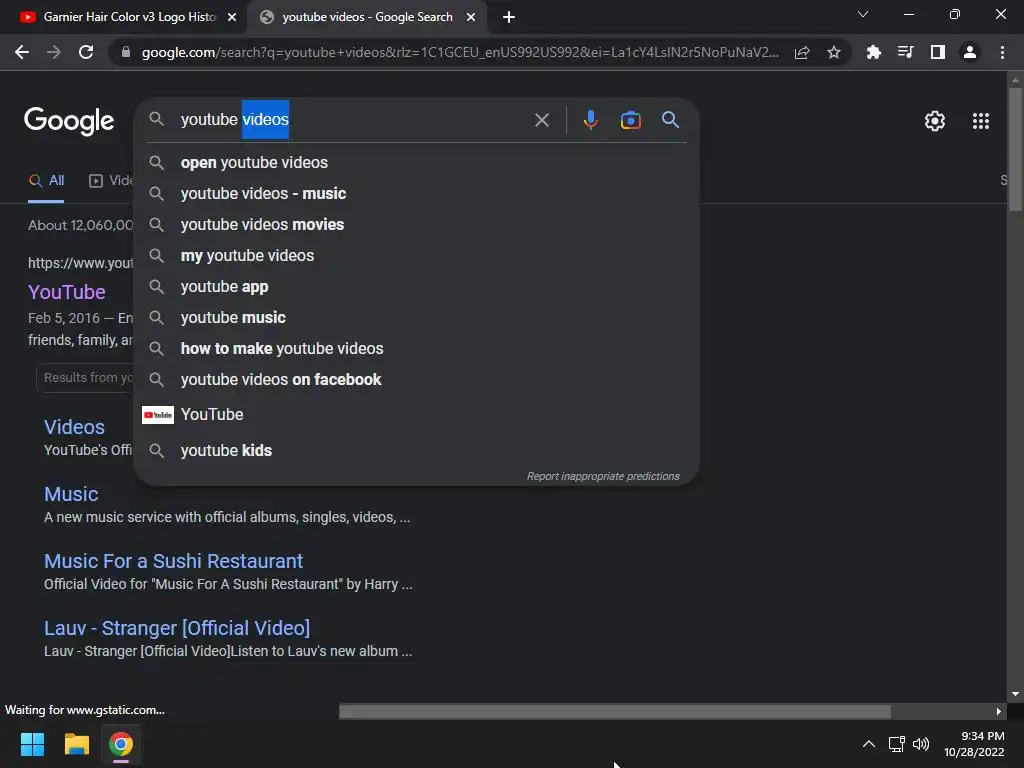Open the Google apps grid
1024x768 pixels.
[x=981, y=121]
